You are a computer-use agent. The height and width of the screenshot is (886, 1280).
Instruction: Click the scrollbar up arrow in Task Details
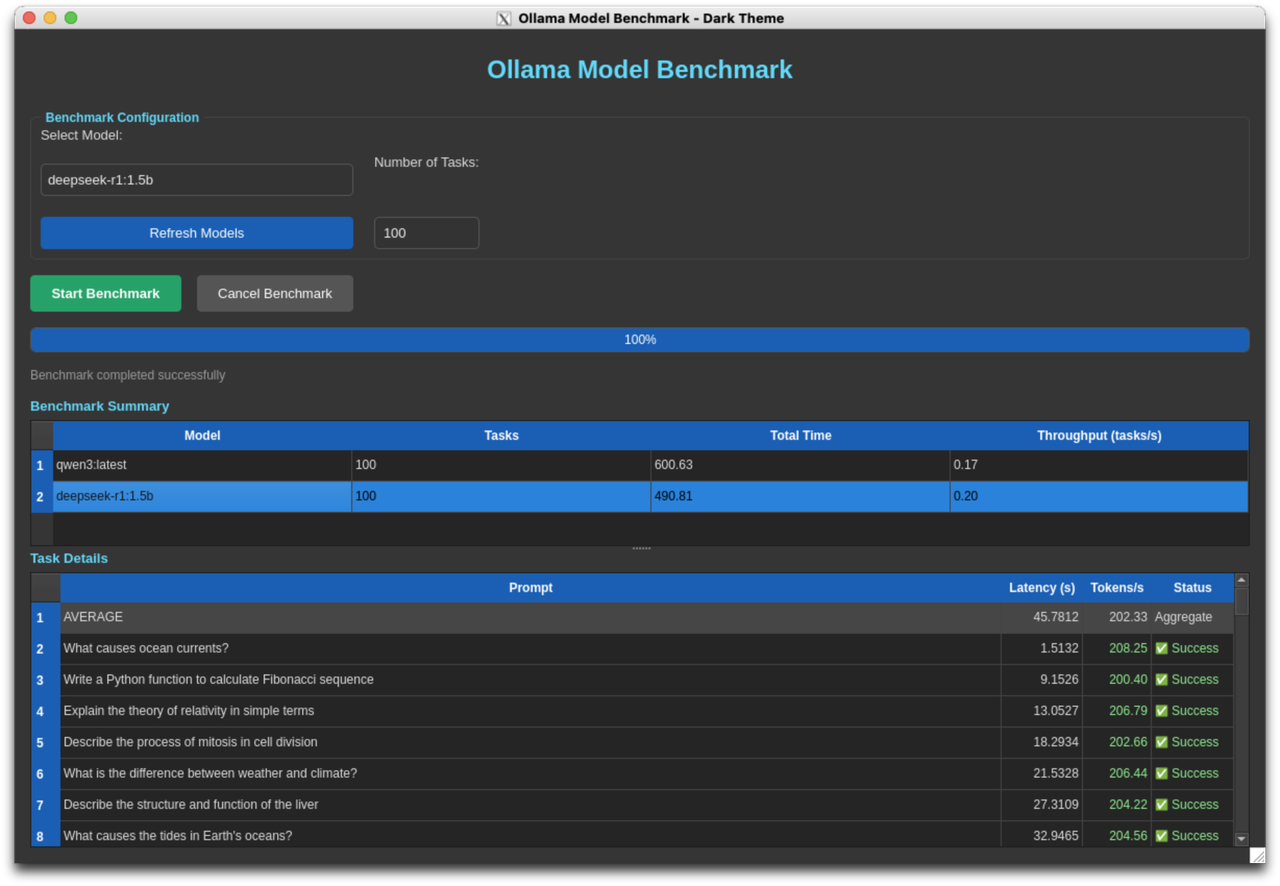(1241, 578)
